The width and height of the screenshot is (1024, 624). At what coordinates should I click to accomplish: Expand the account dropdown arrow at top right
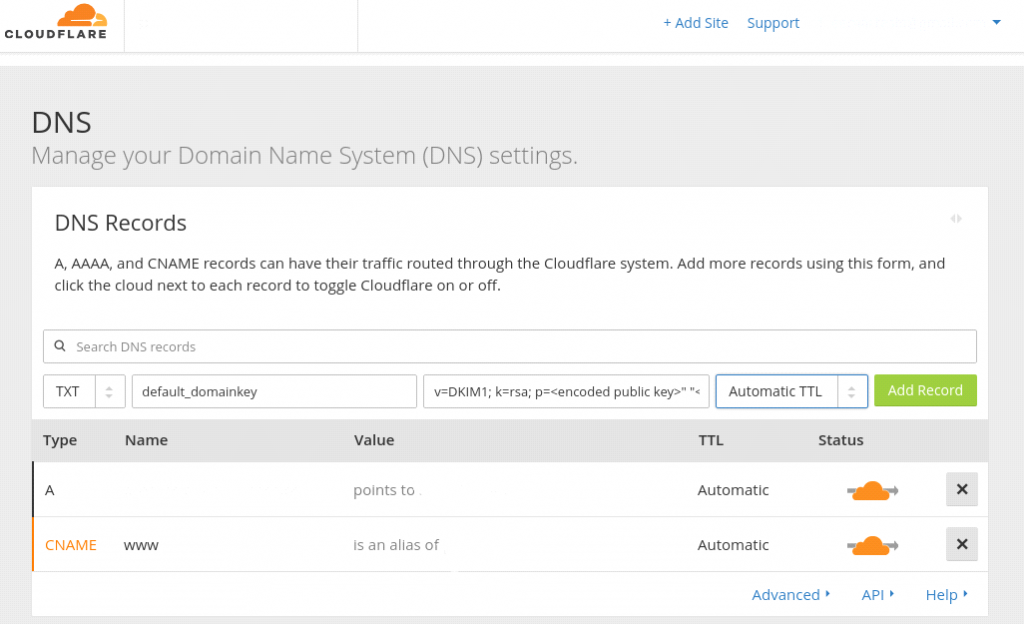pos(997,22)
